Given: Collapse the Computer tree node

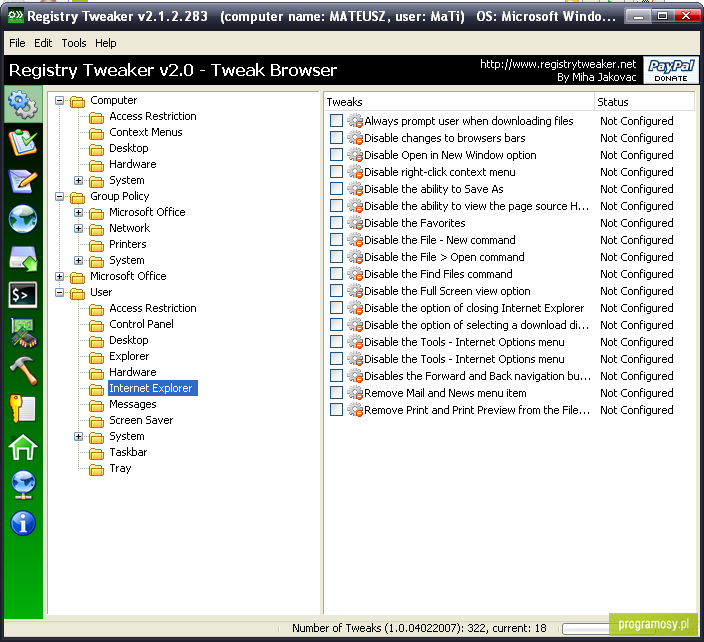Looking at the screenshot, I should [x=59, y=100].
